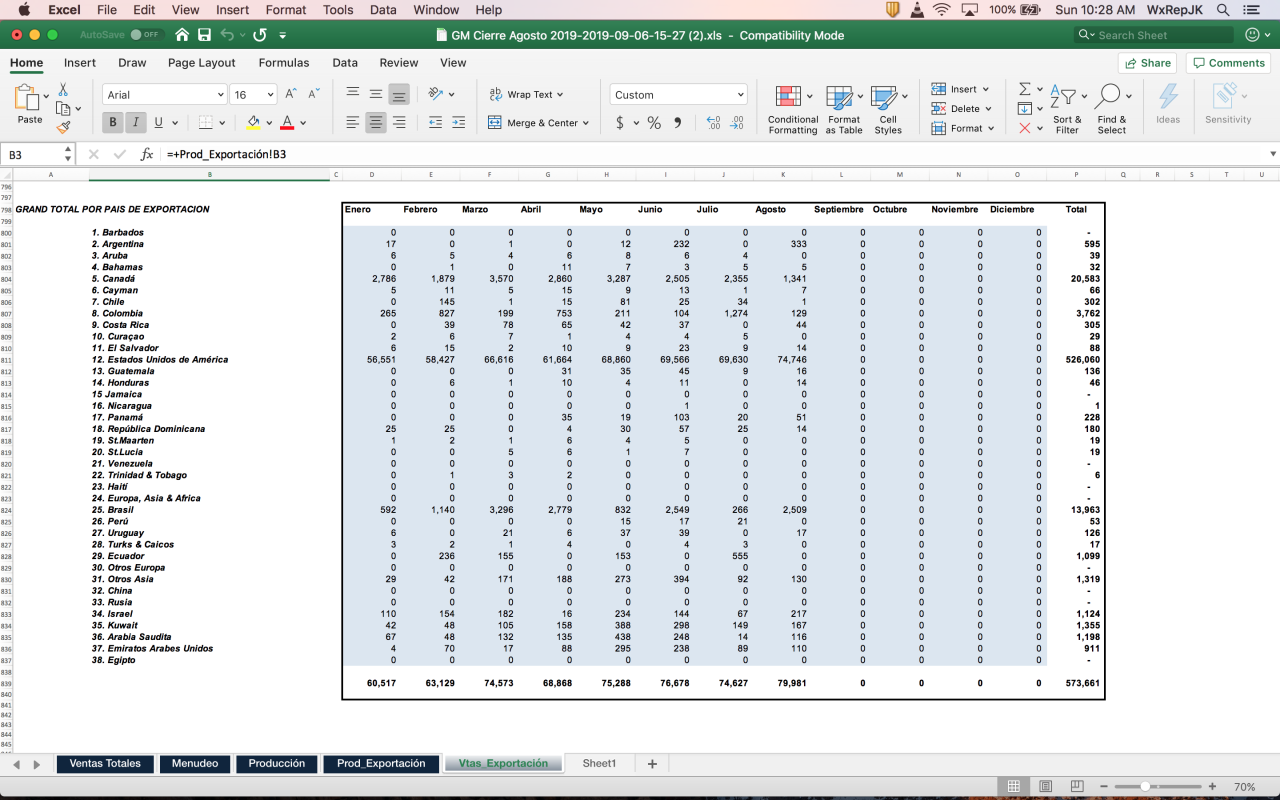Open the Insert cells dropdown
The image size is (1280, 800).
coord(985,89)
